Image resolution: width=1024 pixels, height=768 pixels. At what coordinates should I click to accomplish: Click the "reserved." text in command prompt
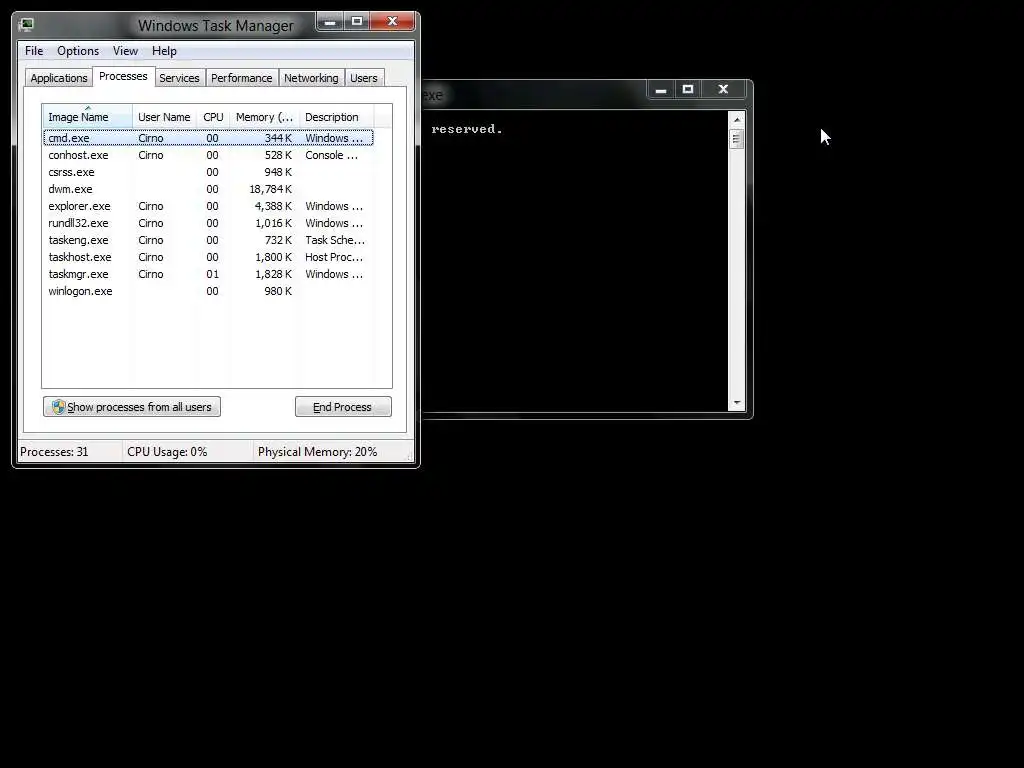(x=467, y=129)
